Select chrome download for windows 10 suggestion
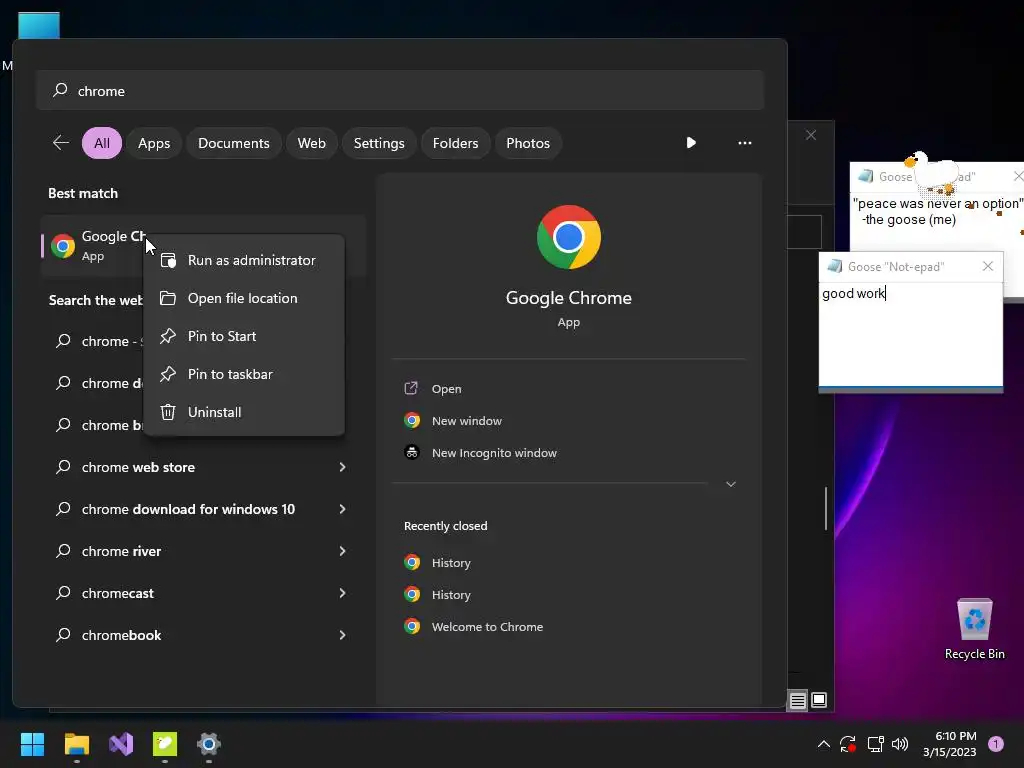 [189, 509]
